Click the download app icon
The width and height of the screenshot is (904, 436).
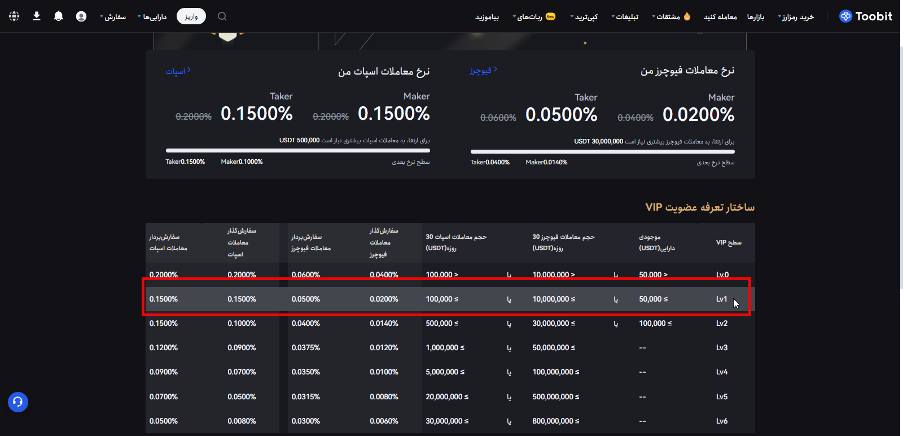(36, 17)
